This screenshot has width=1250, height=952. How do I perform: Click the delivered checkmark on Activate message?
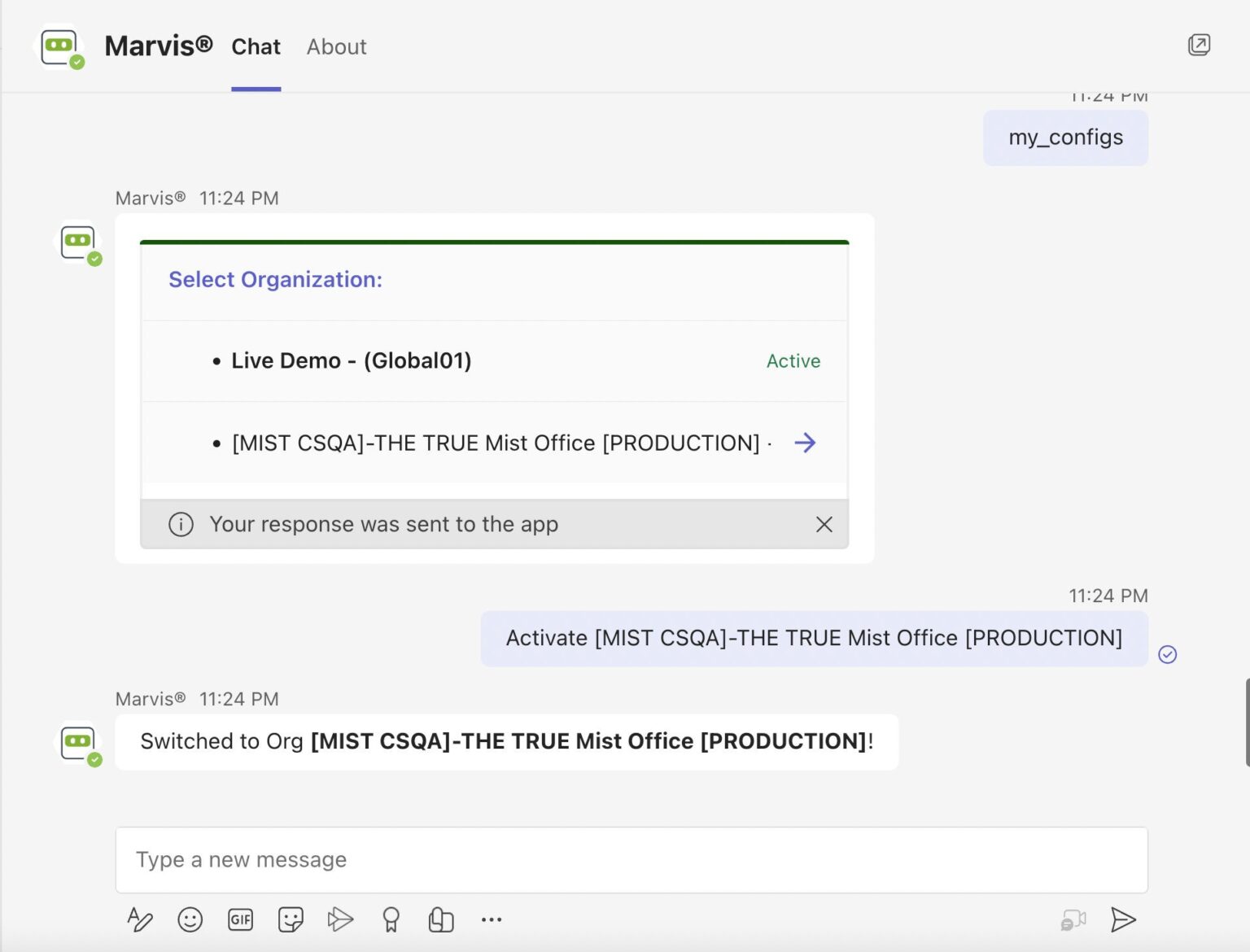tap(1168, 654)
